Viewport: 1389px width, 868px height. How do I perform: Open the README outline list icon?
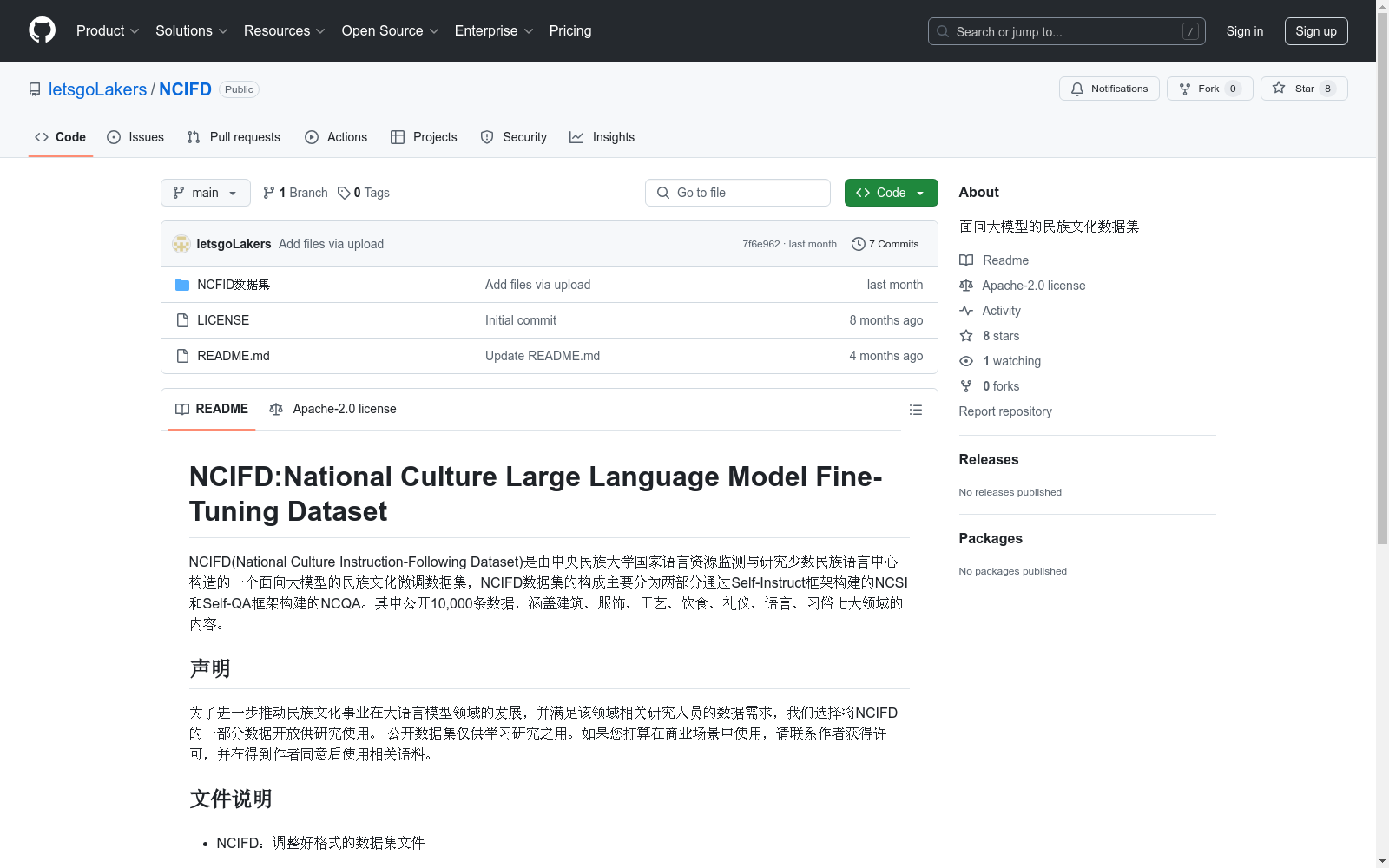[916, 410]
